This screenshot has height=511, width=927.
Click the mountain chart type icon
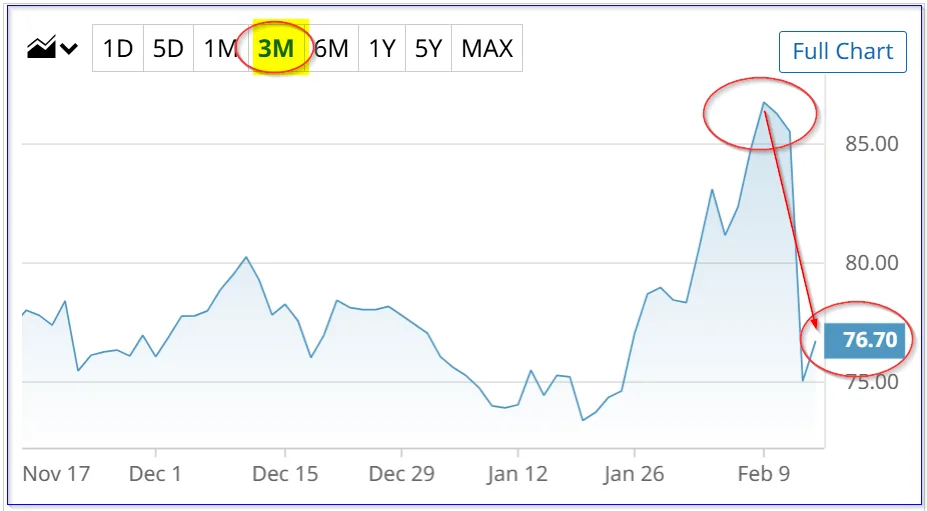41,48
